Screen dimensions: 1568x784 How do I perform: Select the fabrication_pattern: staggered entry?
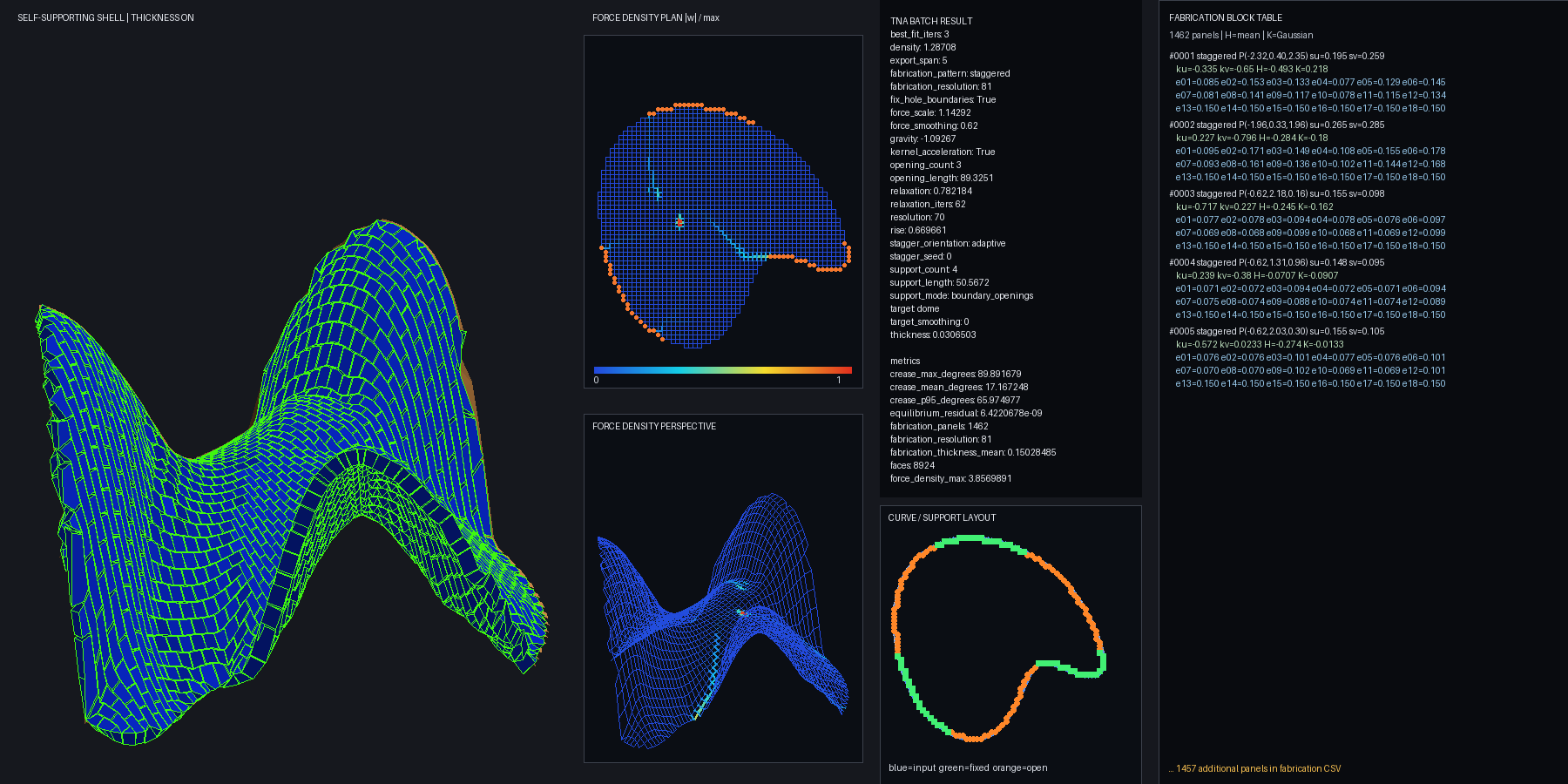950,73
